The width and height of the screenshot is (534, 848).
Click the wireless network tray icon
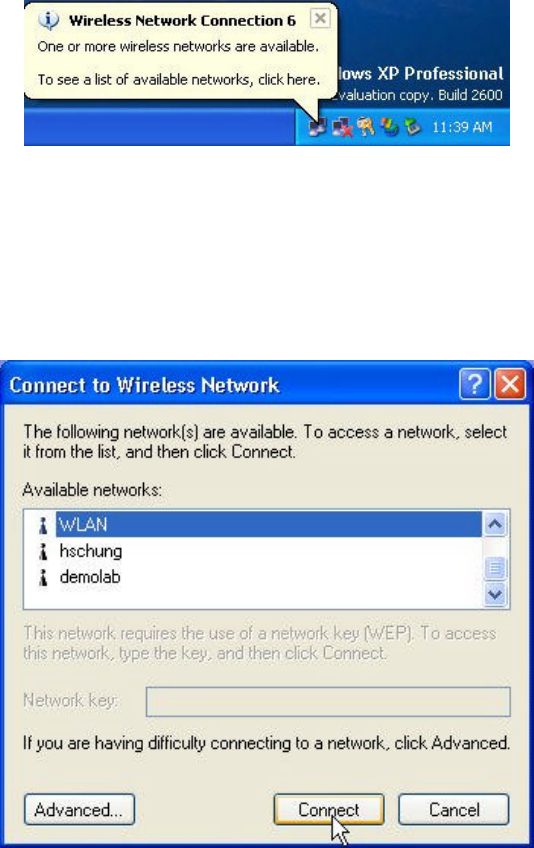pos(318,128)
